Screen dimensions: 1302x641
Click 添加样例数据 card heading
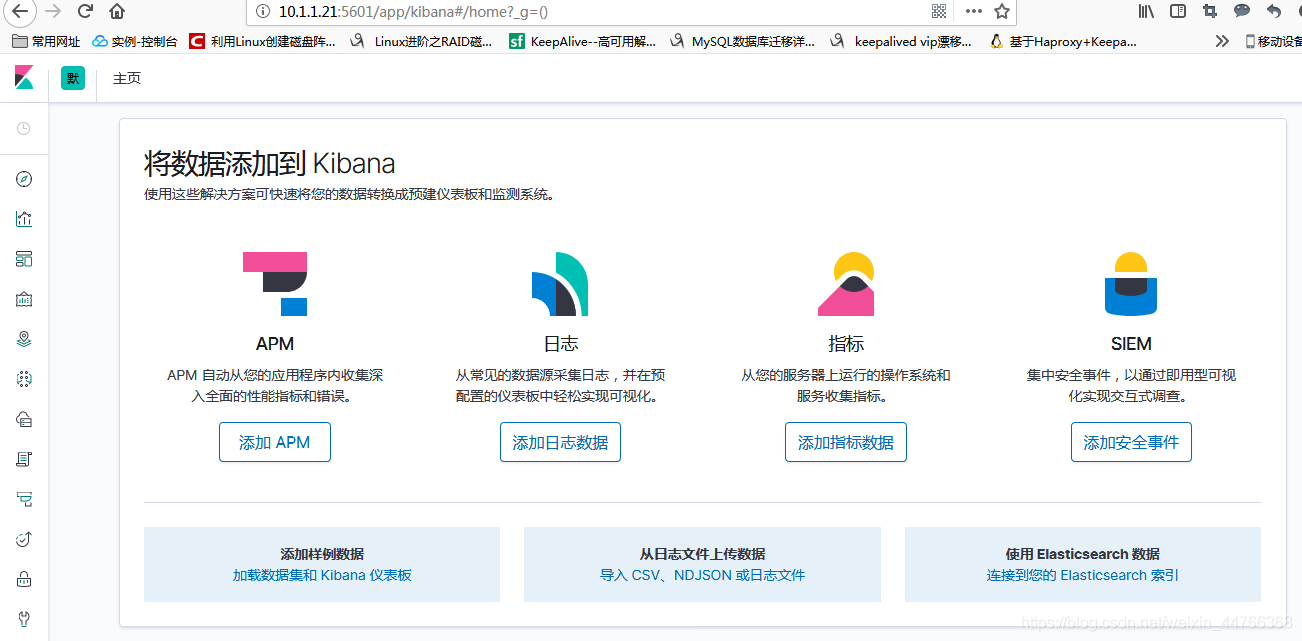click(x=322, y=554)
